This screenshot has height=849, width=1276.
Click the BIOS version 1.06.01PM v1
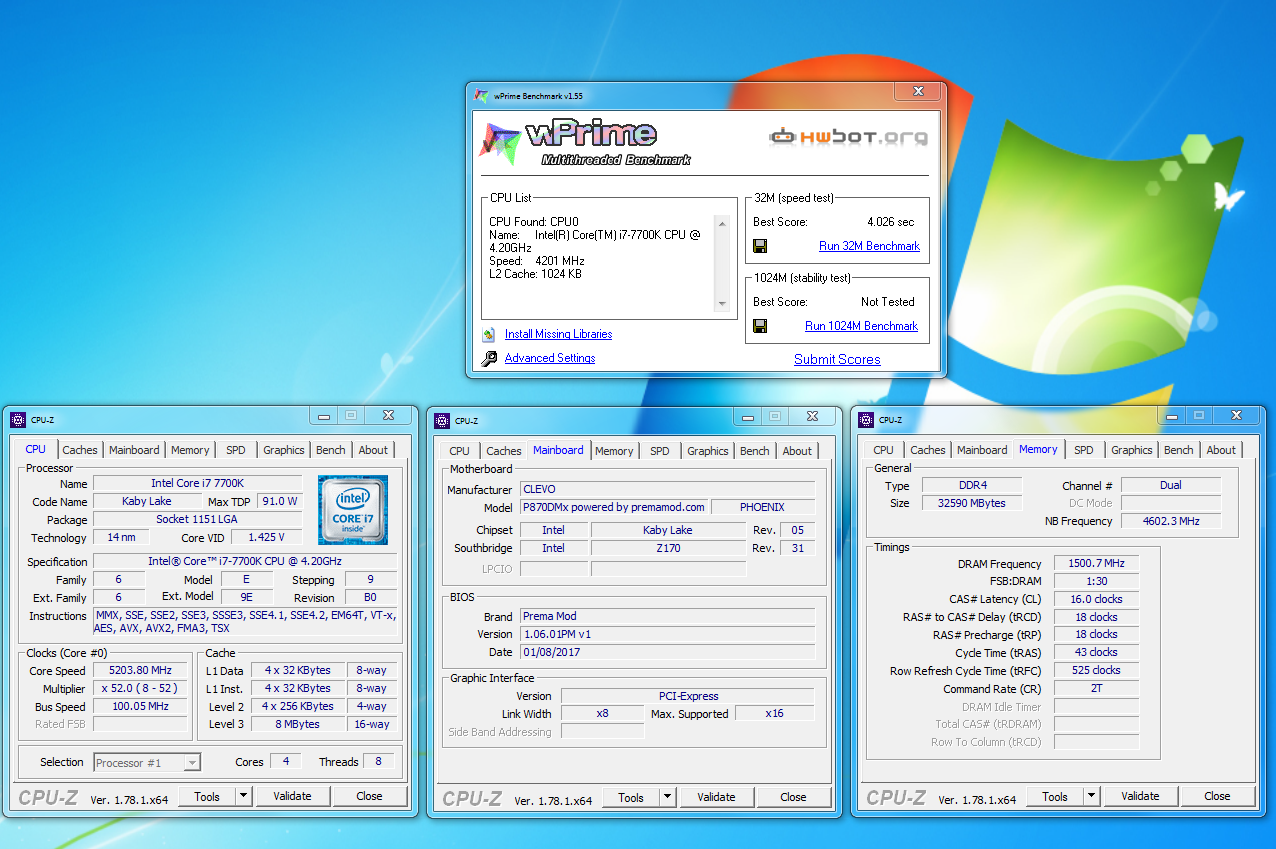(667, 634)
